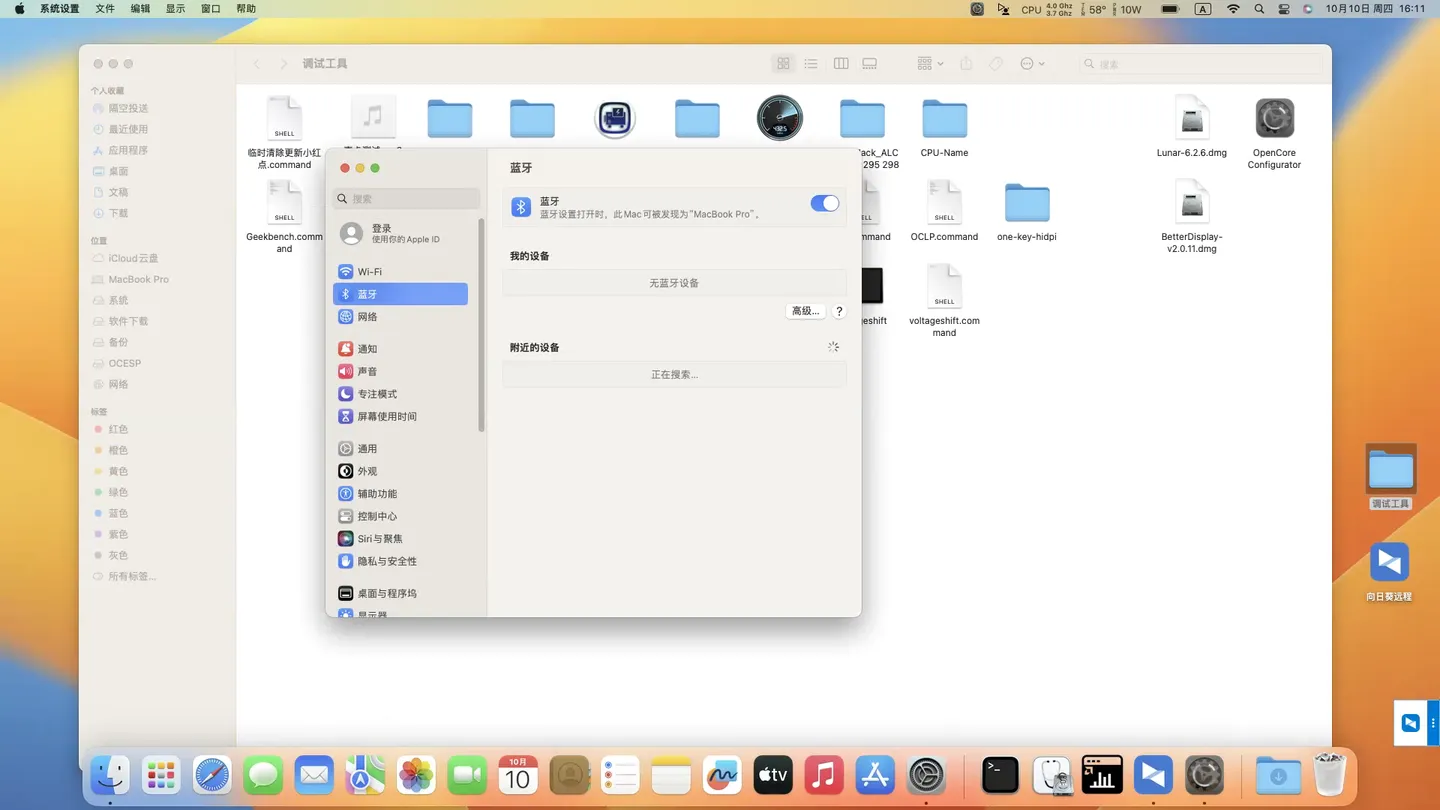Click the 高级… (Advanced) button

[805, 311]
